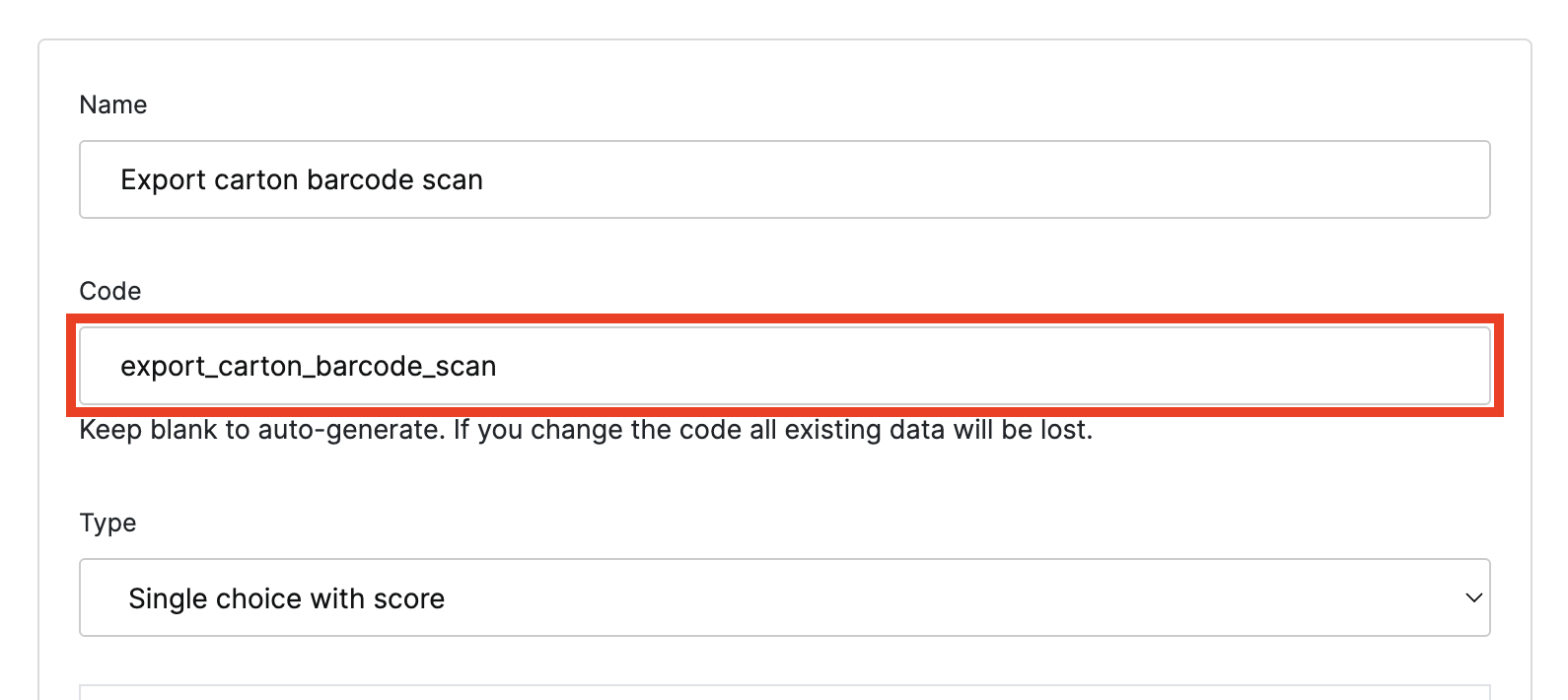Click the Name input field
1568x700 pixels.
point(784,179)
